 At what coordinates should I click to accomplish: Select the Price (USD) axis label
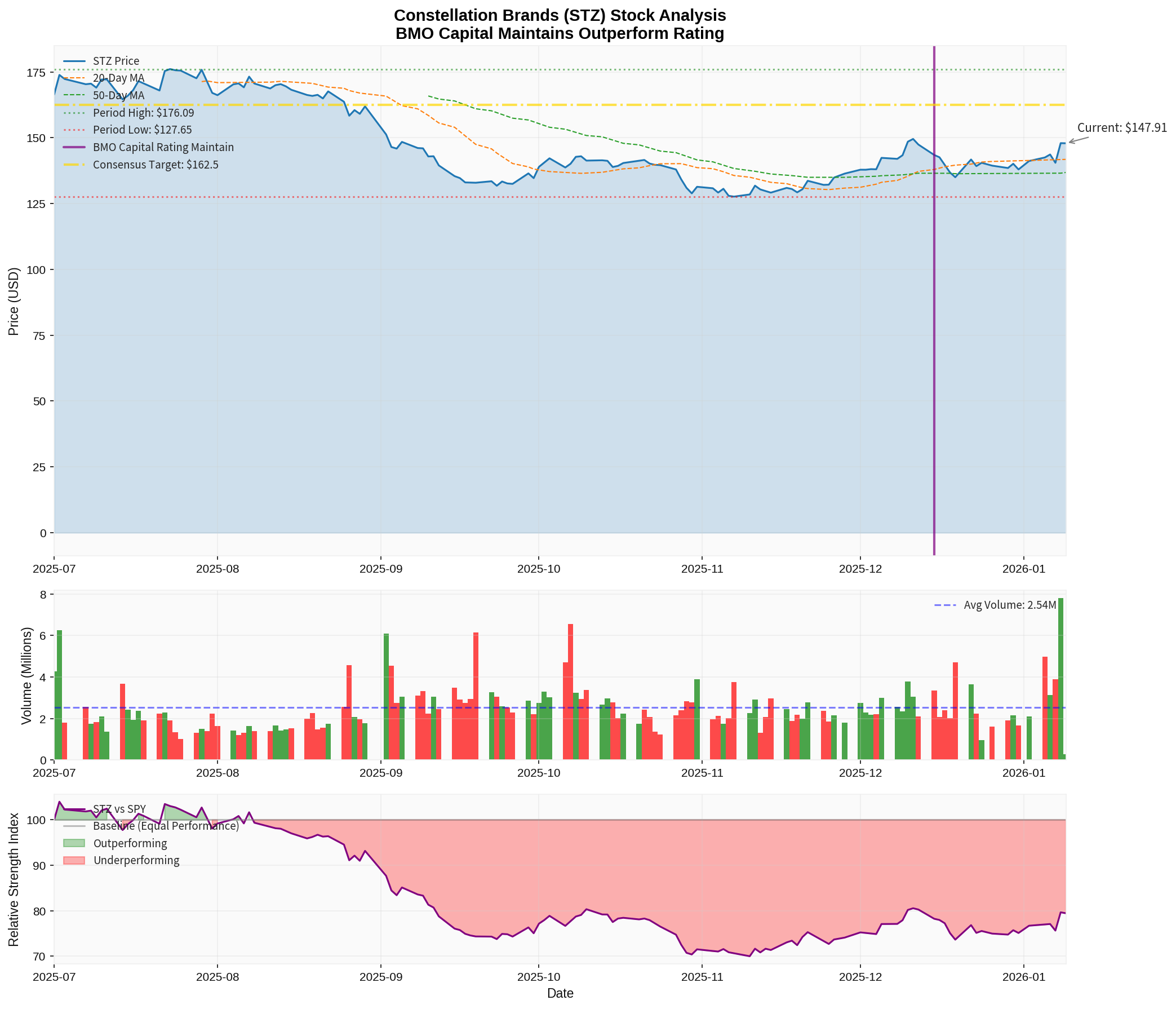coord(15,300)
